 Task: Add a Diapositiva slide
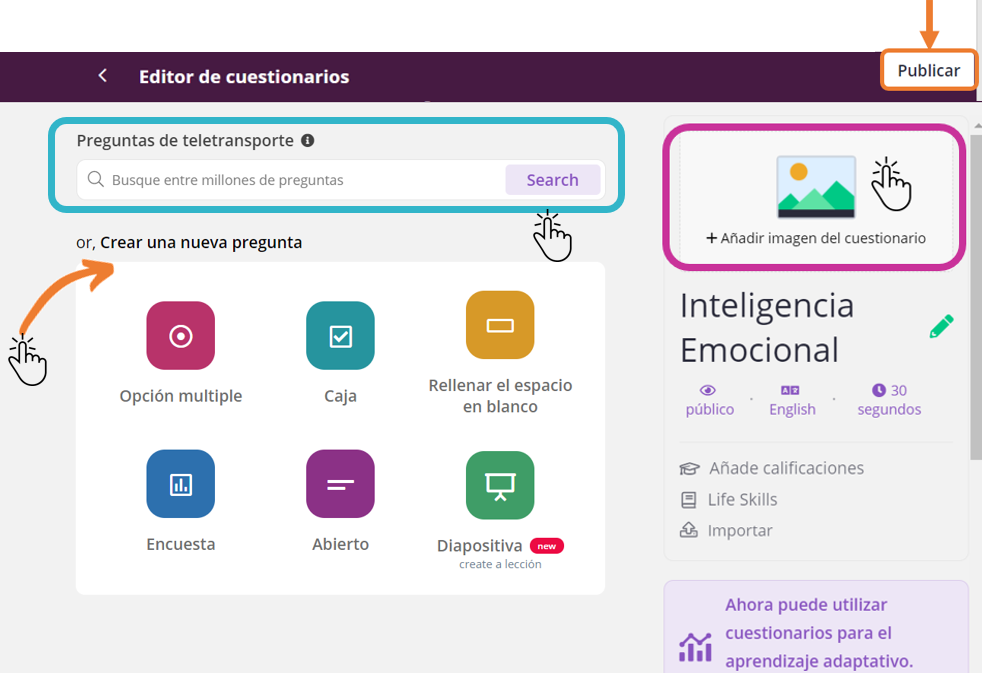[499, 484]
